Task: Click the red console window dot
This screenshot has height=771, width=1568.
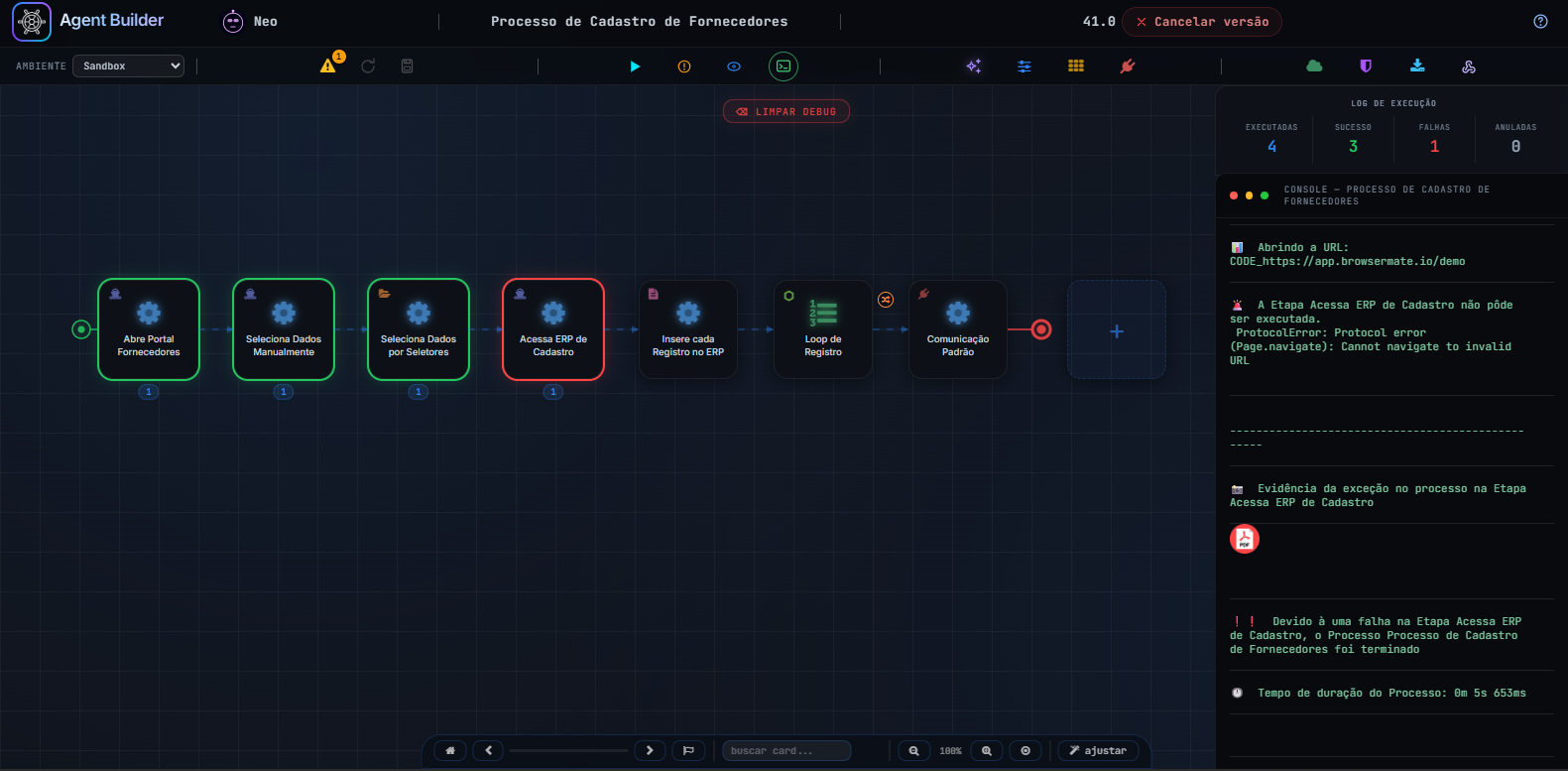Action: tap(1234, 195)
